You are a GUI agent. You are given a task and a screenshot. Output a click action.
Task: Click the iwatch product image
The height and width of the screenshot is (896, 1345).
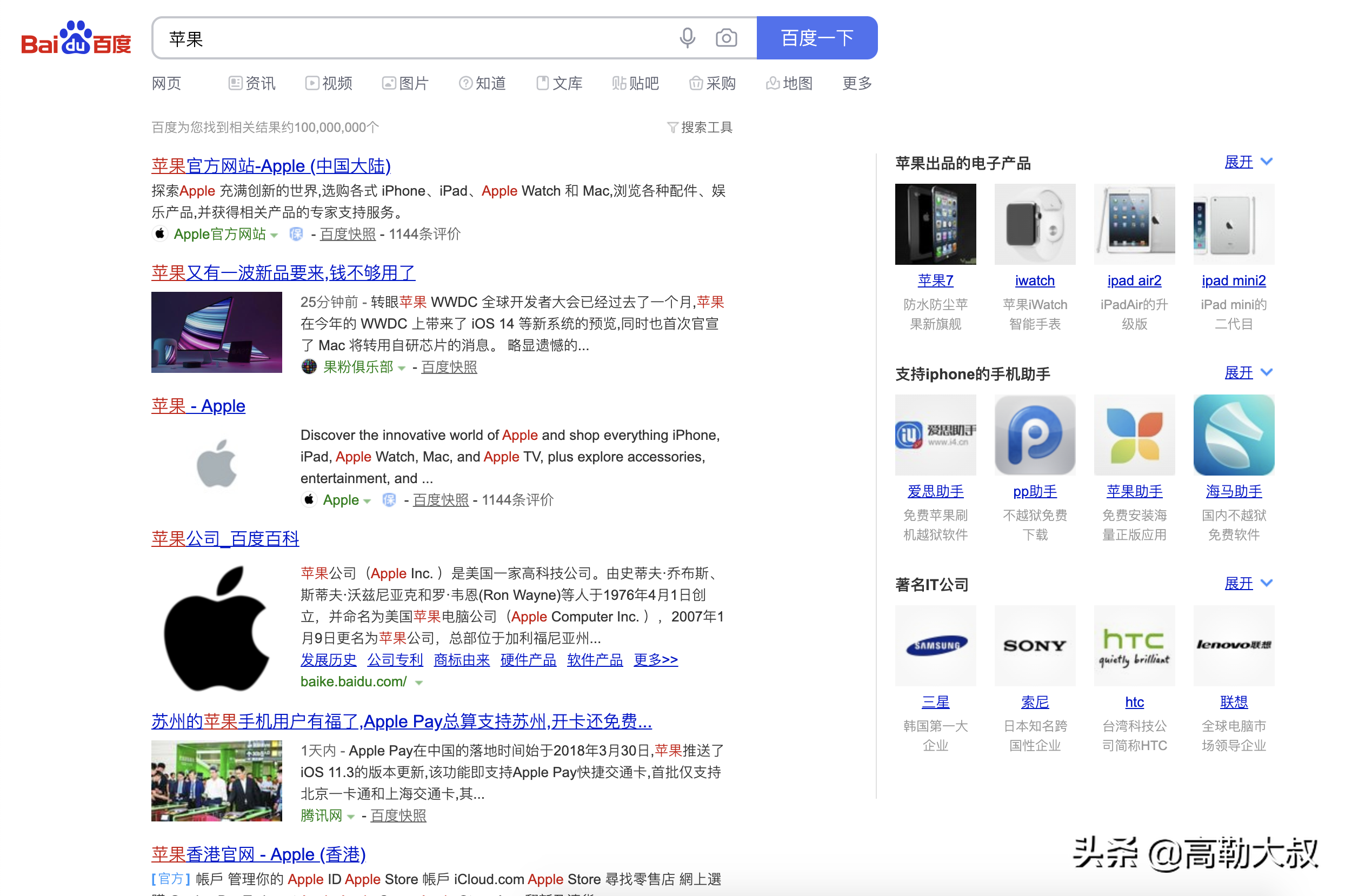(x=1035, y=224)
